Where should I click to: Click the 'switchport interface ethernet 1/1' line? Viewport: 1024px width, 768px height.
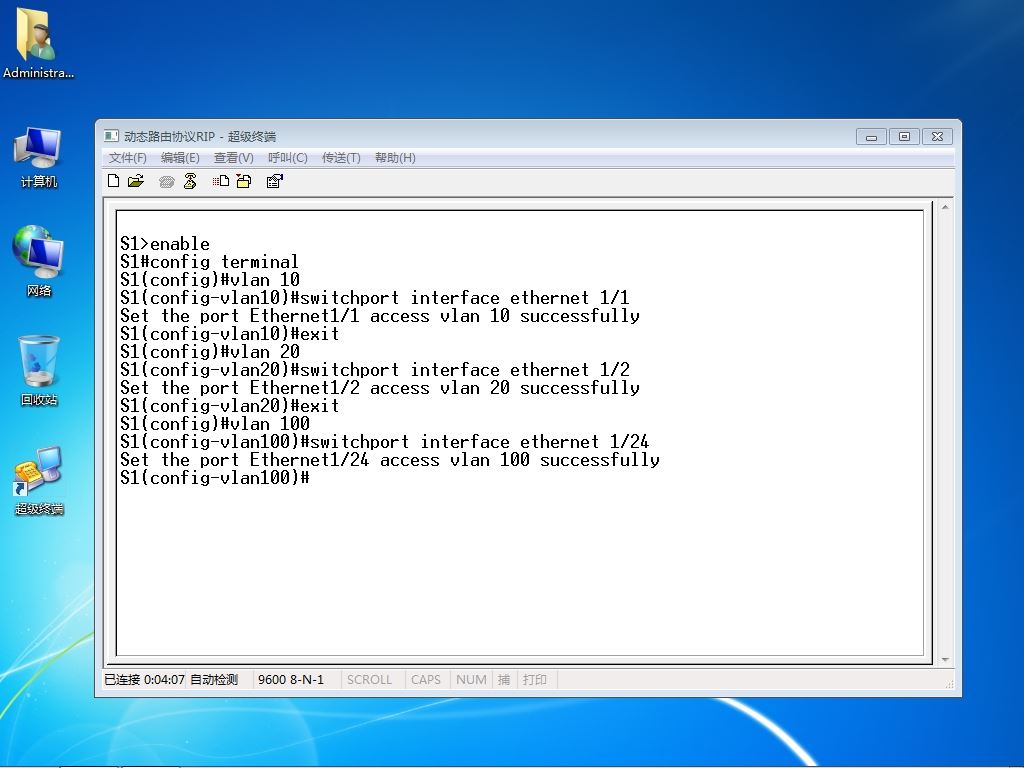point(374,298)
